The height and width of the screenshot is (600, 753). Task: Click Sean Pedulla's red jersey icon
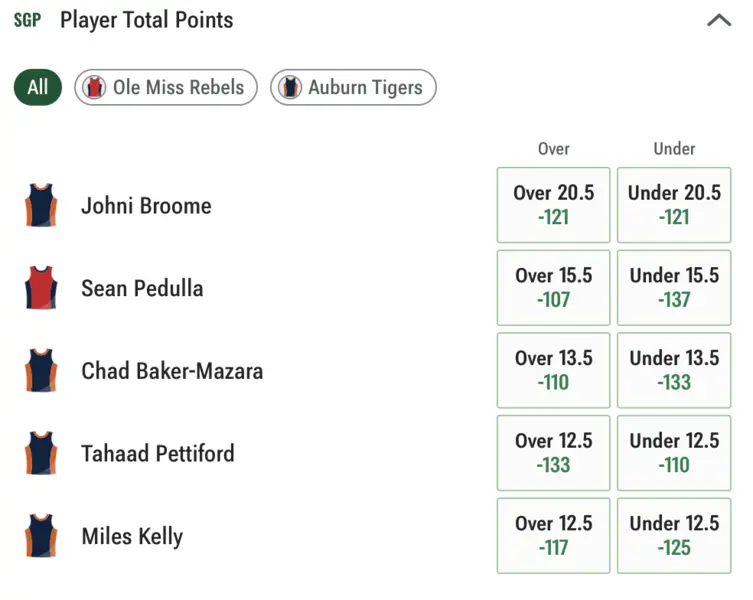coord(41,288)
